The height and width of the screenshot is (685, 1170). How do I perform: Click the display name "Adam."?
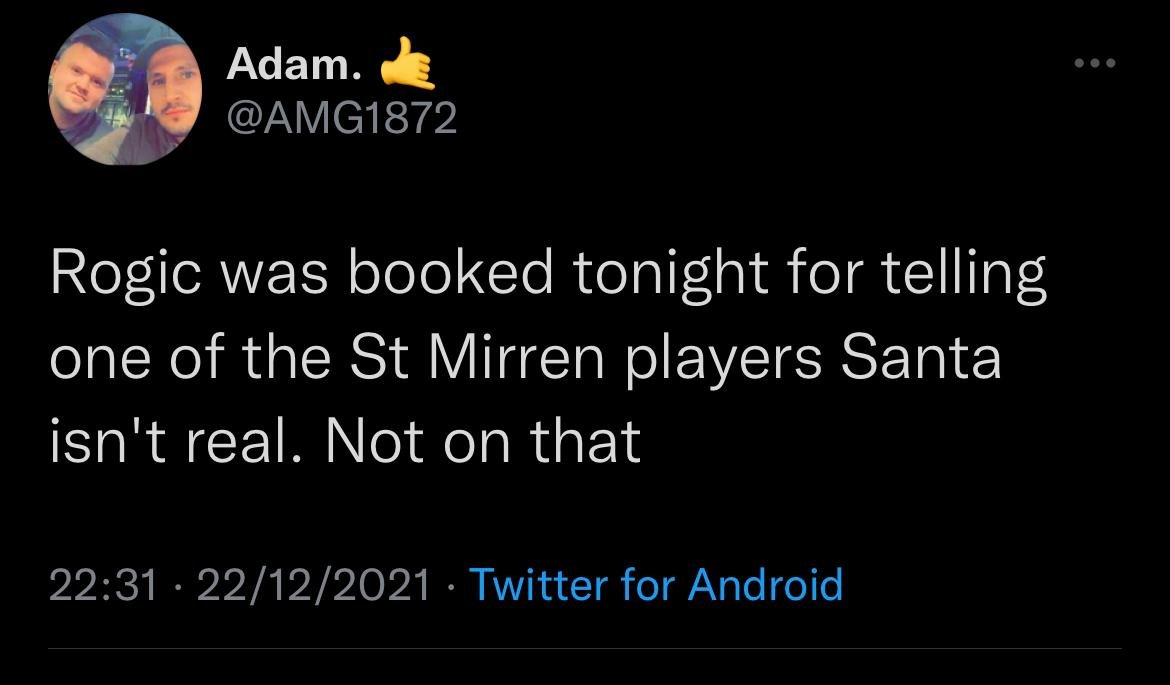(291, 65)
